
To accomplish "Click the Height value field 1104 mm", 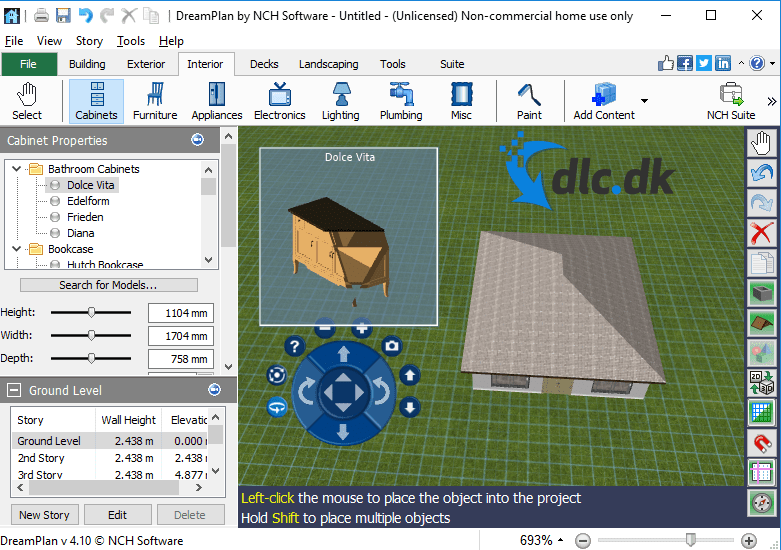I will (181, 313).
